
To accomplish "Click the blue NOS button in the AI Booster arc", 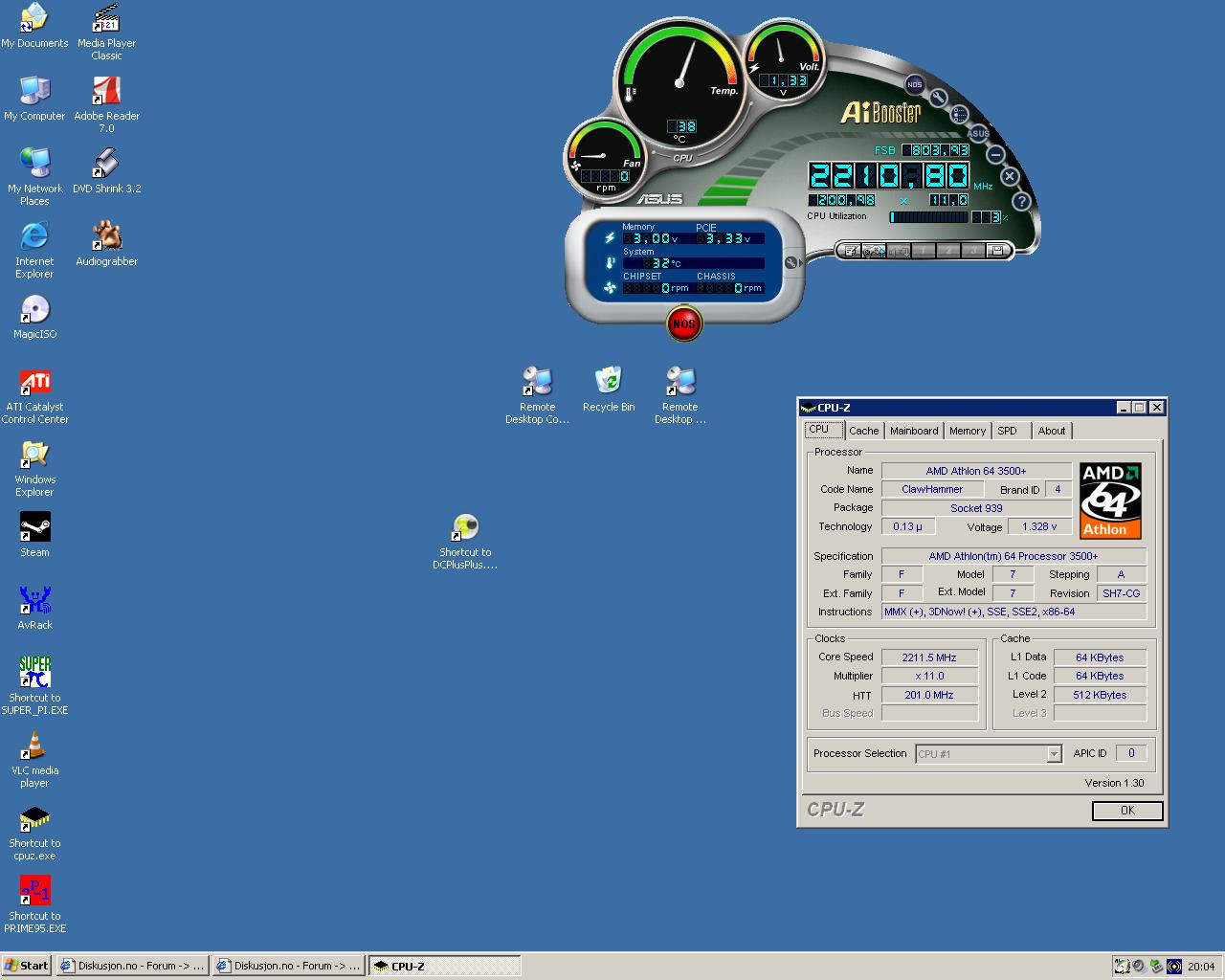I will (x=915, y=84).
